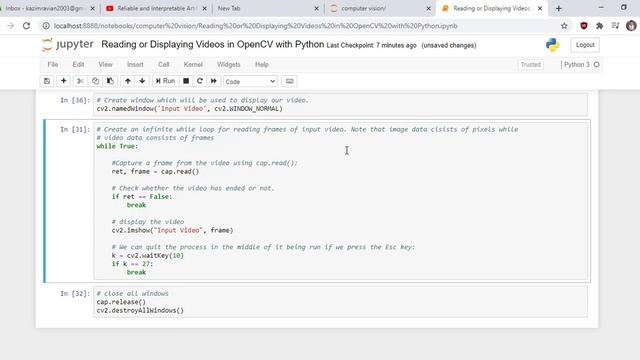The width and height of the screenshot is (640, 360).
Task: Open the View menu
Action: pos(105,64)
